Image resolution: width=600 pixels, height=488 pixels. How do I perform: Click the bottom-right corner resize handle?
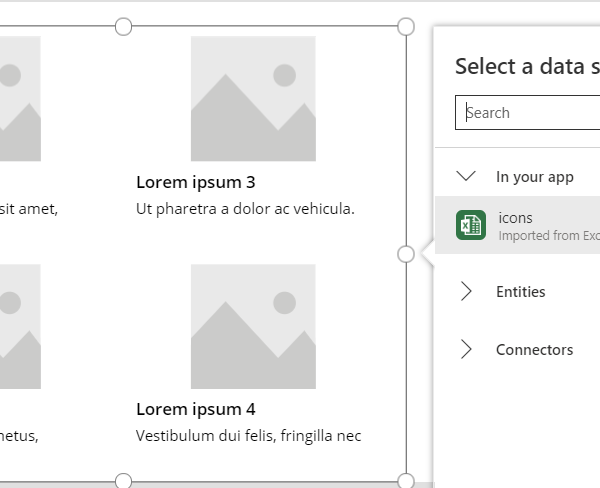406,481
